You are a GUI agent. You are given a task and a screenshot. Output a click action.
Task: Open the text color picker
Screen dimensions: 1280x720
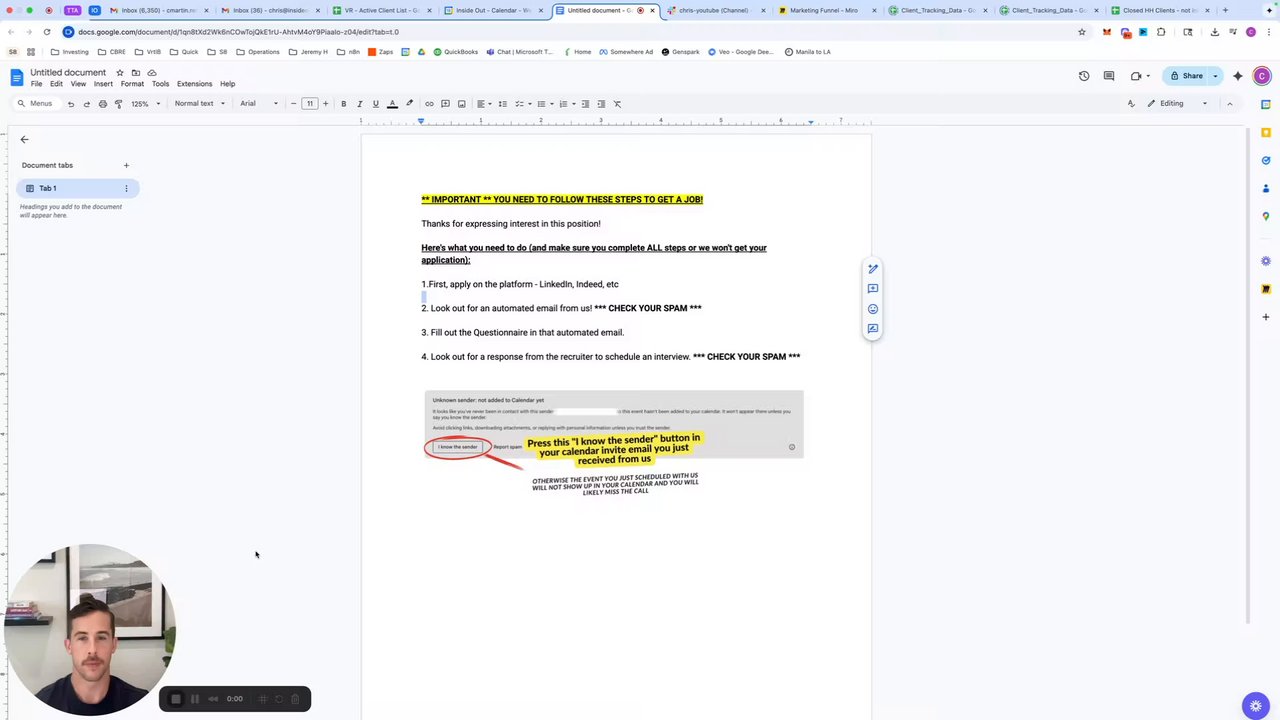pyautogui.click(x=392, y=104)
